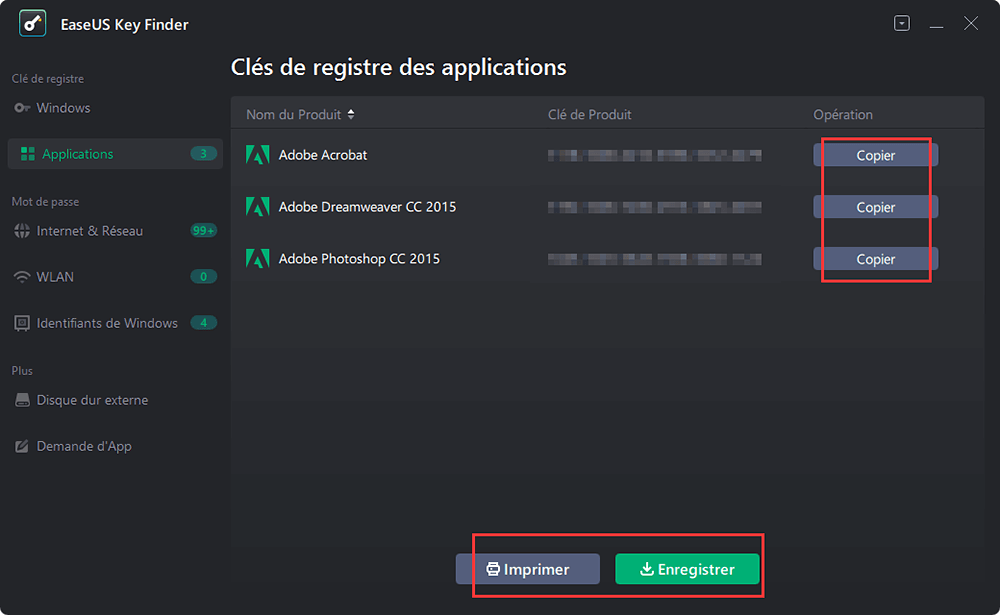Select the Adobe Acrobat row name
Image resolution: width=1000 pixels, height=615 pixels.
[323, 155]
